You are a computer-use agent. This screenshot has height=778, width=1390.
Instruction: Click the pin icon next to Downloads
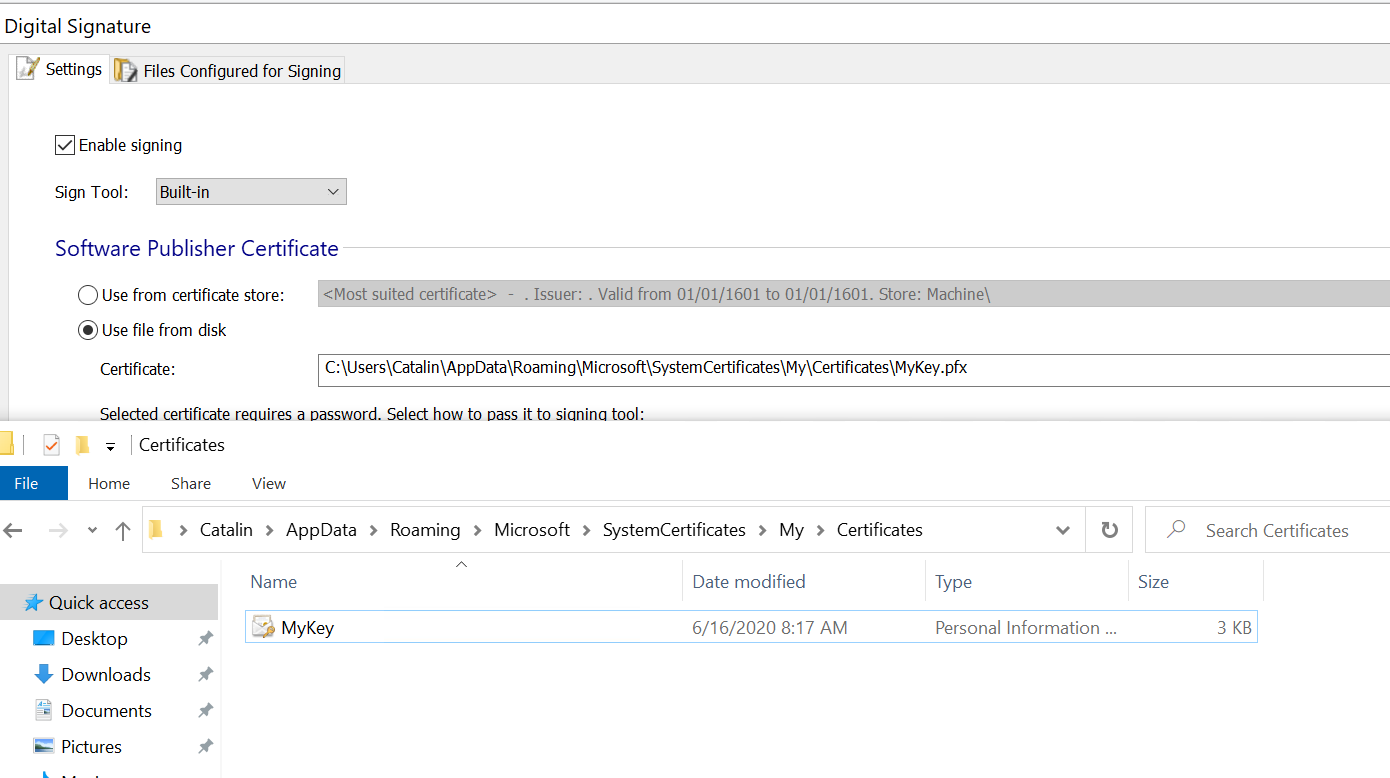point(205,674)
